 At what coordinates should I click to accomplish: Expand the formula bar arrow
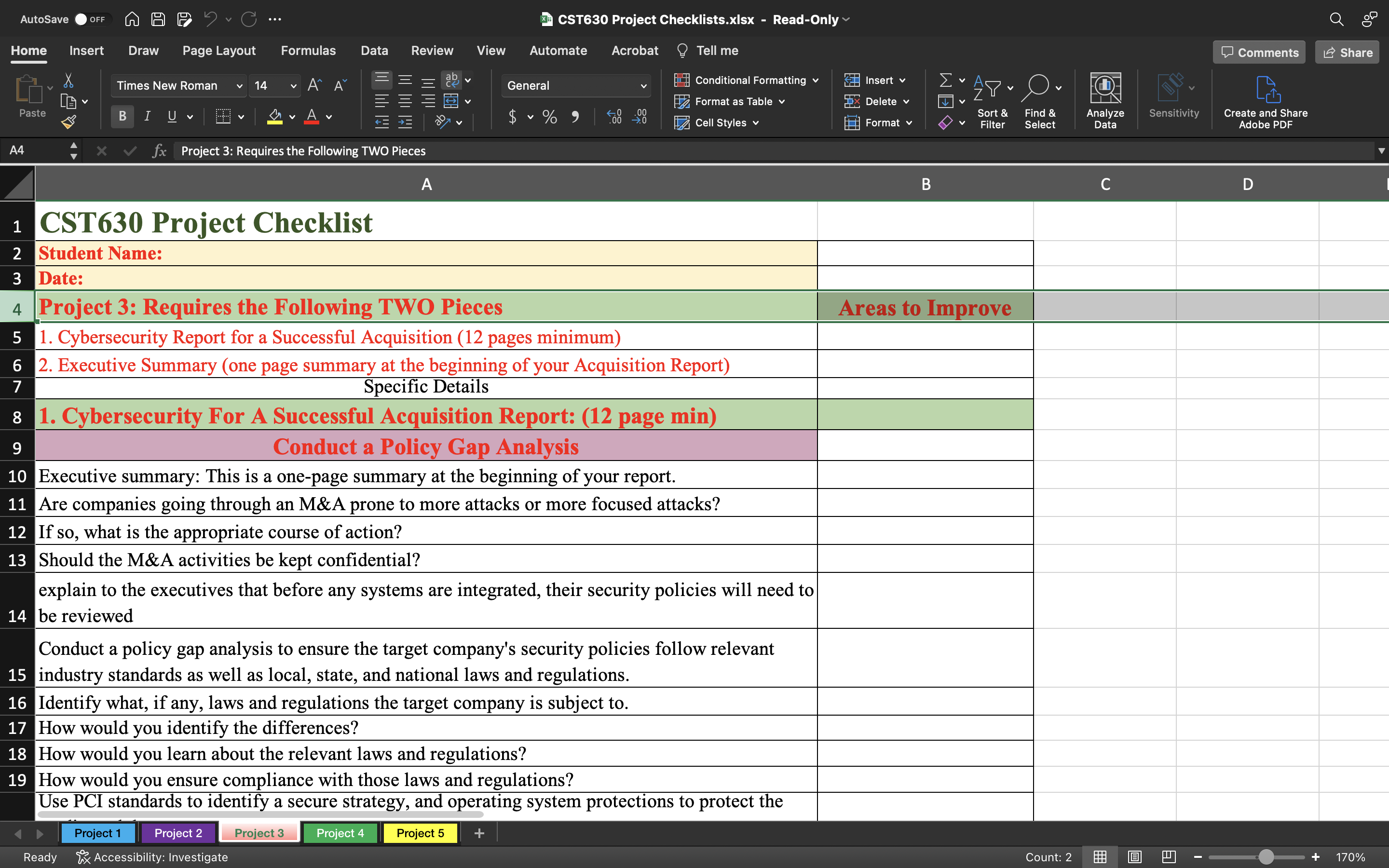point(1381,151)
